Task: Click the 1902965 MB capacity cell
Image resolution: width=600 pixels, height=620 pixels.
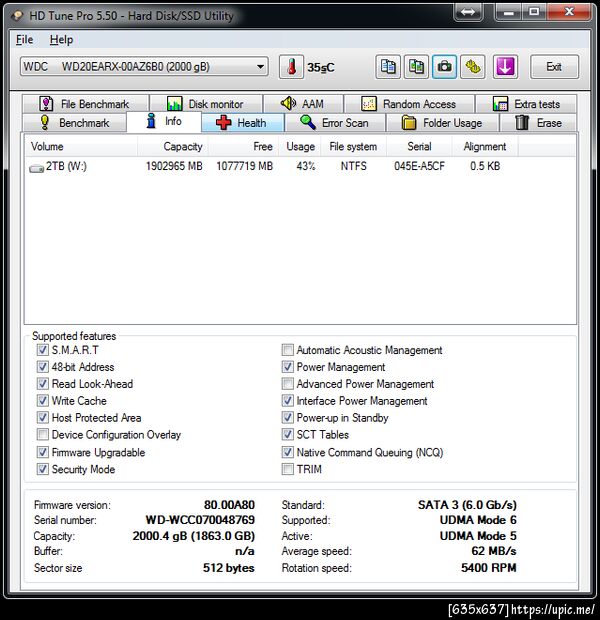Action: pyautogui.click(x=174, y=166)
